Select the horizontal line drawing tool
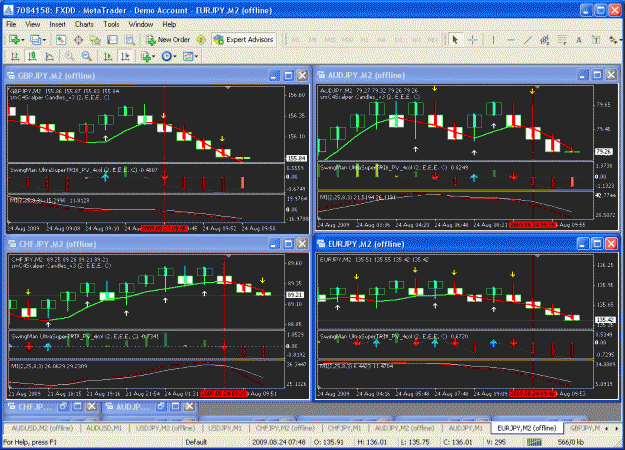 (510, 39)
